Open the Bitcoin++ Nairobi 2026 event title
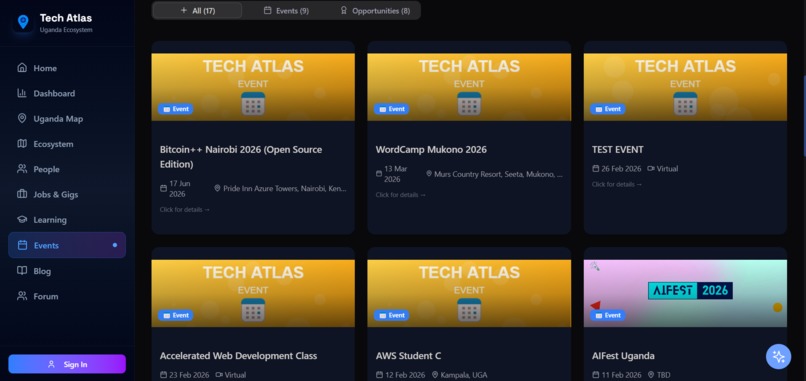The height and width of the screenshot is (381, 806). 241,157
